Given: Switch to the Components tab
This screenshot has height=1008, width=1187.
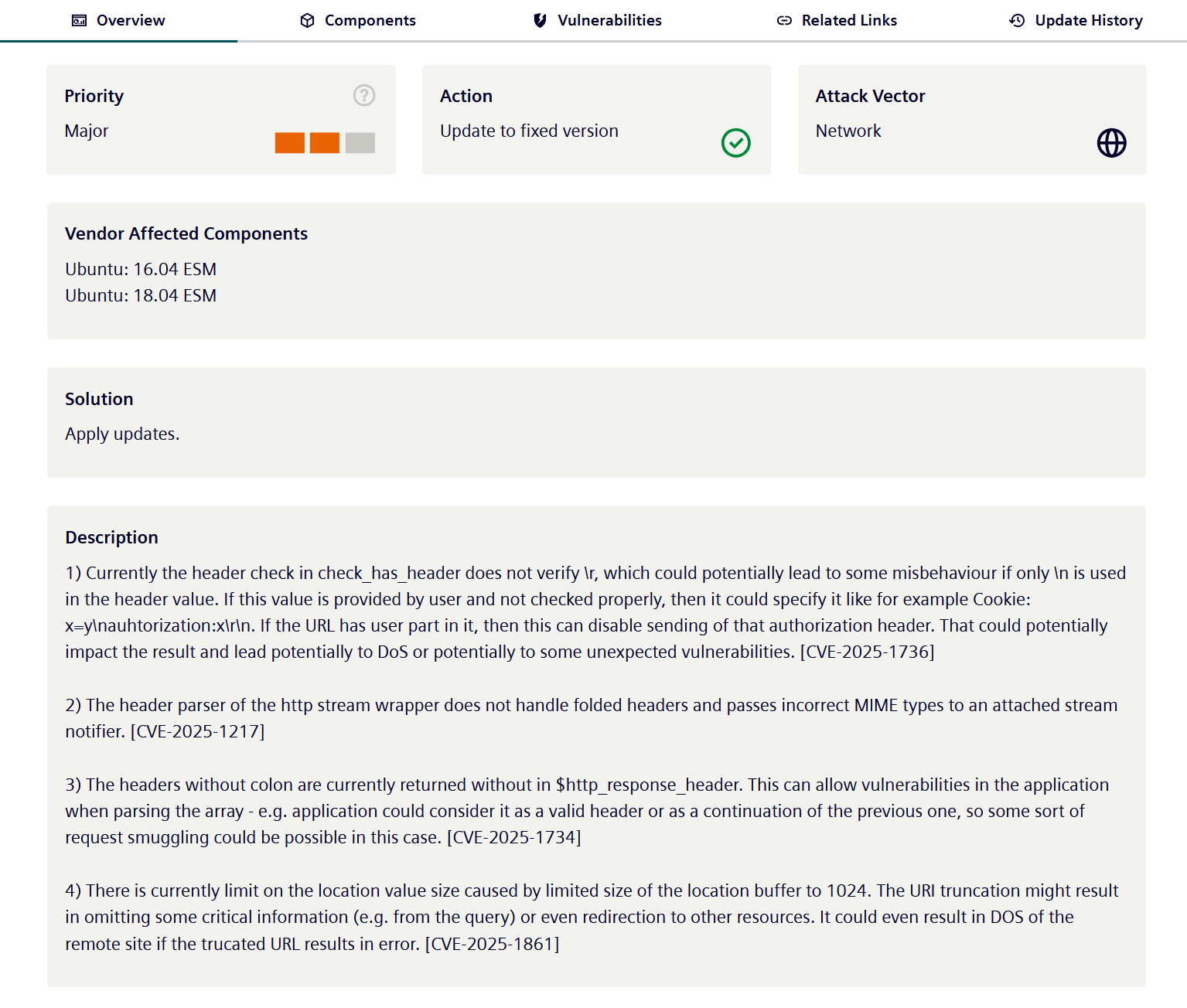Looking at the screenshot, I should tap(370, 21).
